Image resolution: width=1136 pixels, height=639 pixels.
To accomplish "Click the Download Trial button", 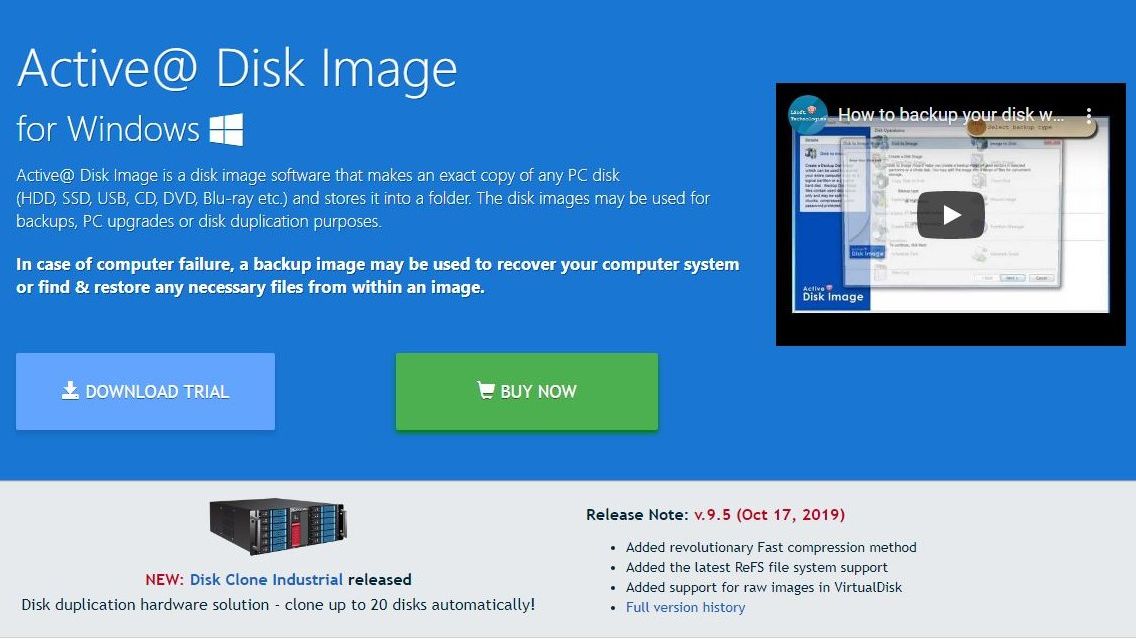I will tap(146, 391).
